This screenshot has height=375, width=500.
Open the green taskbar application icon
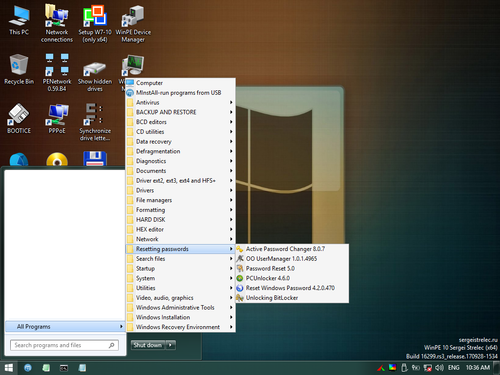[x=46, y=368]
